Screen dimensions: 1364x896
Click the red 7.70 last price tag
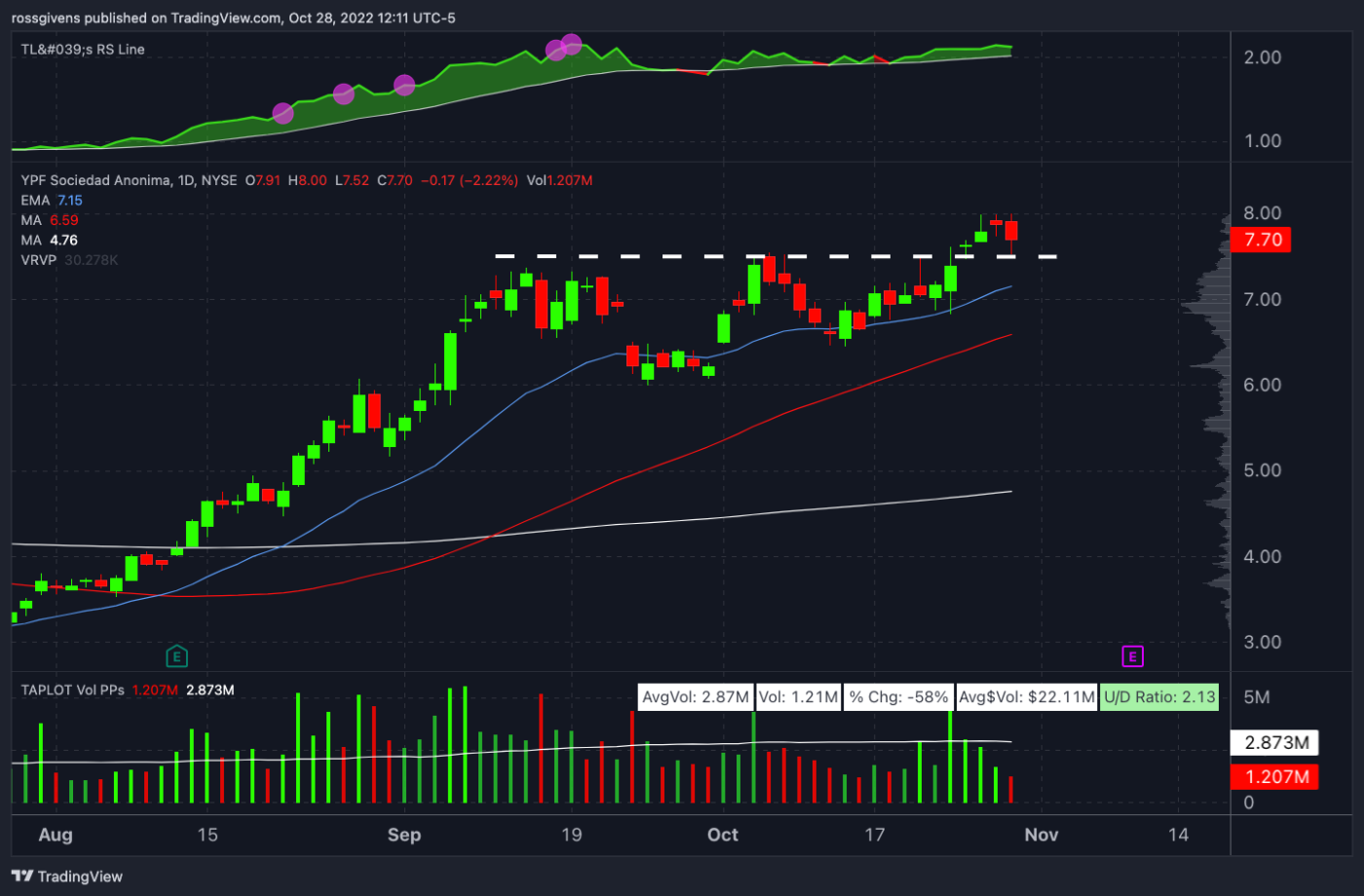[1261, 240]
